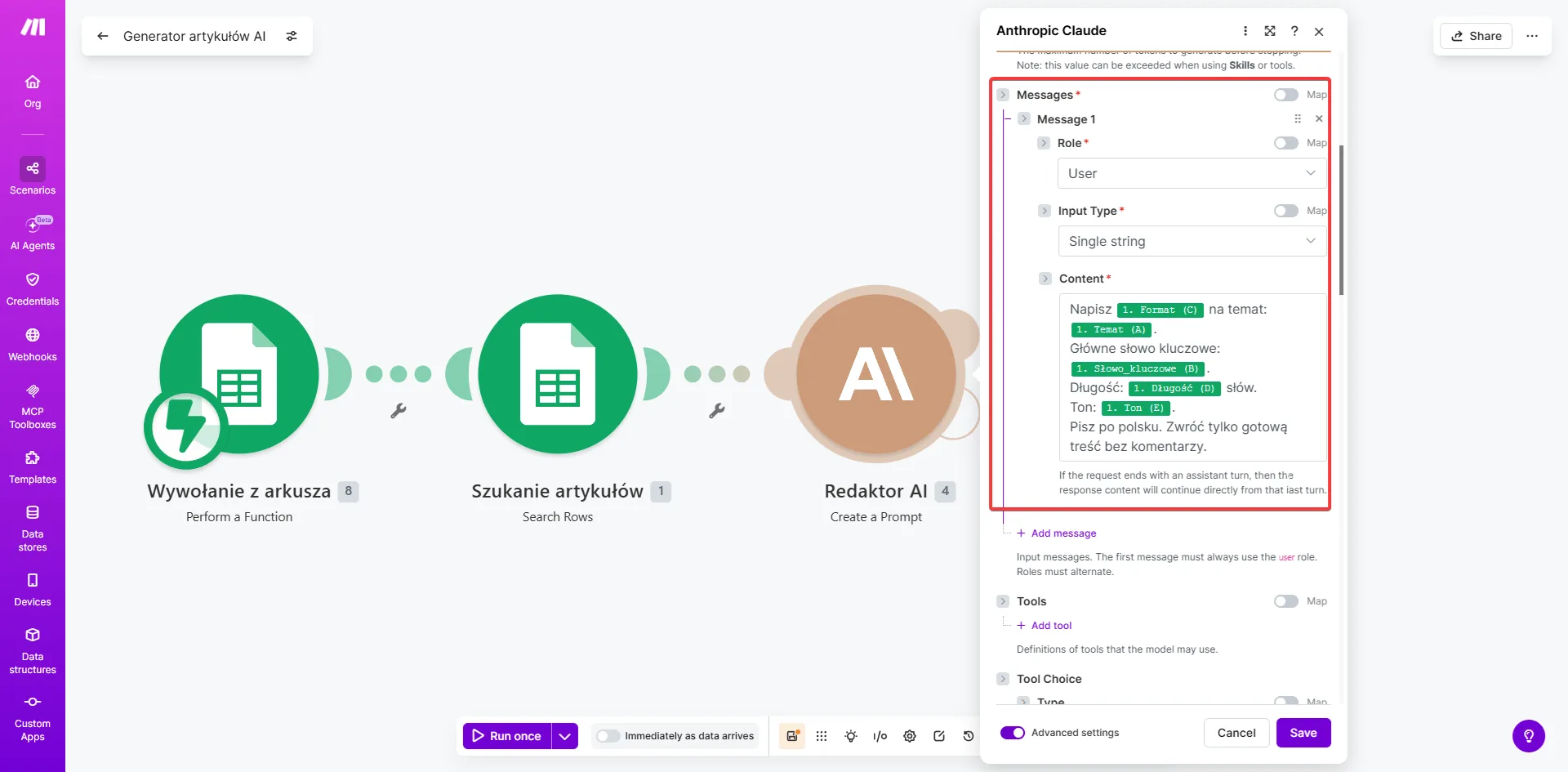Click the Make logo in sidebar
The image size is (1568, 772).
[33, 27]
